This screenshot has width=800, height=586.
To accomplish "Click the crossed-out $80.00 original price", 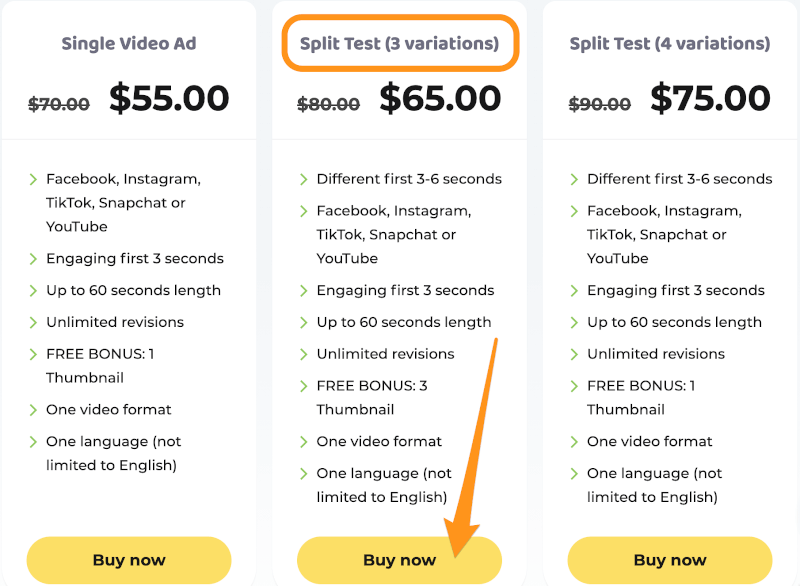I will point(329,104).
